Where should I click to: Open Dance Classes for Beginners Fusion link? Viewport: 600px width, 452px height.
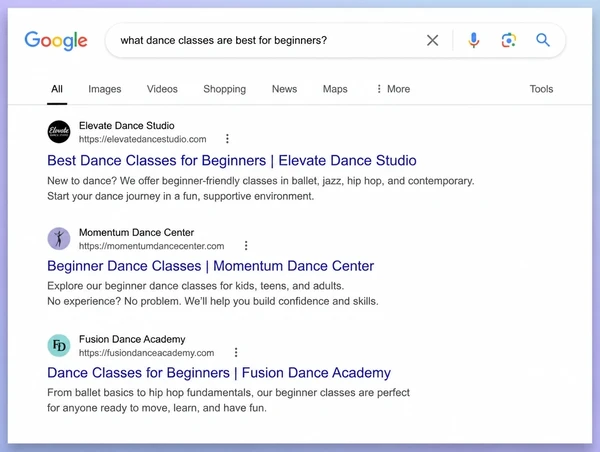(219, 373)
